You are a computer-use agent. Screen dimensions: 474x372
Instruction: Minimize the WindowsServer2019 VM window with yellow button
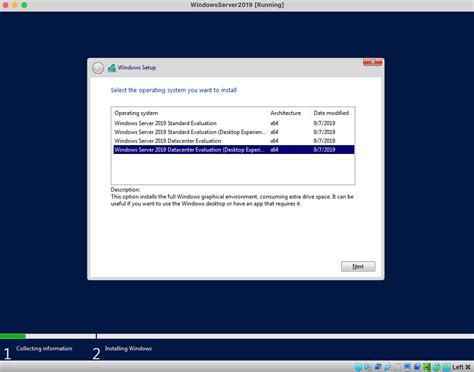click(x=15, y=5)
